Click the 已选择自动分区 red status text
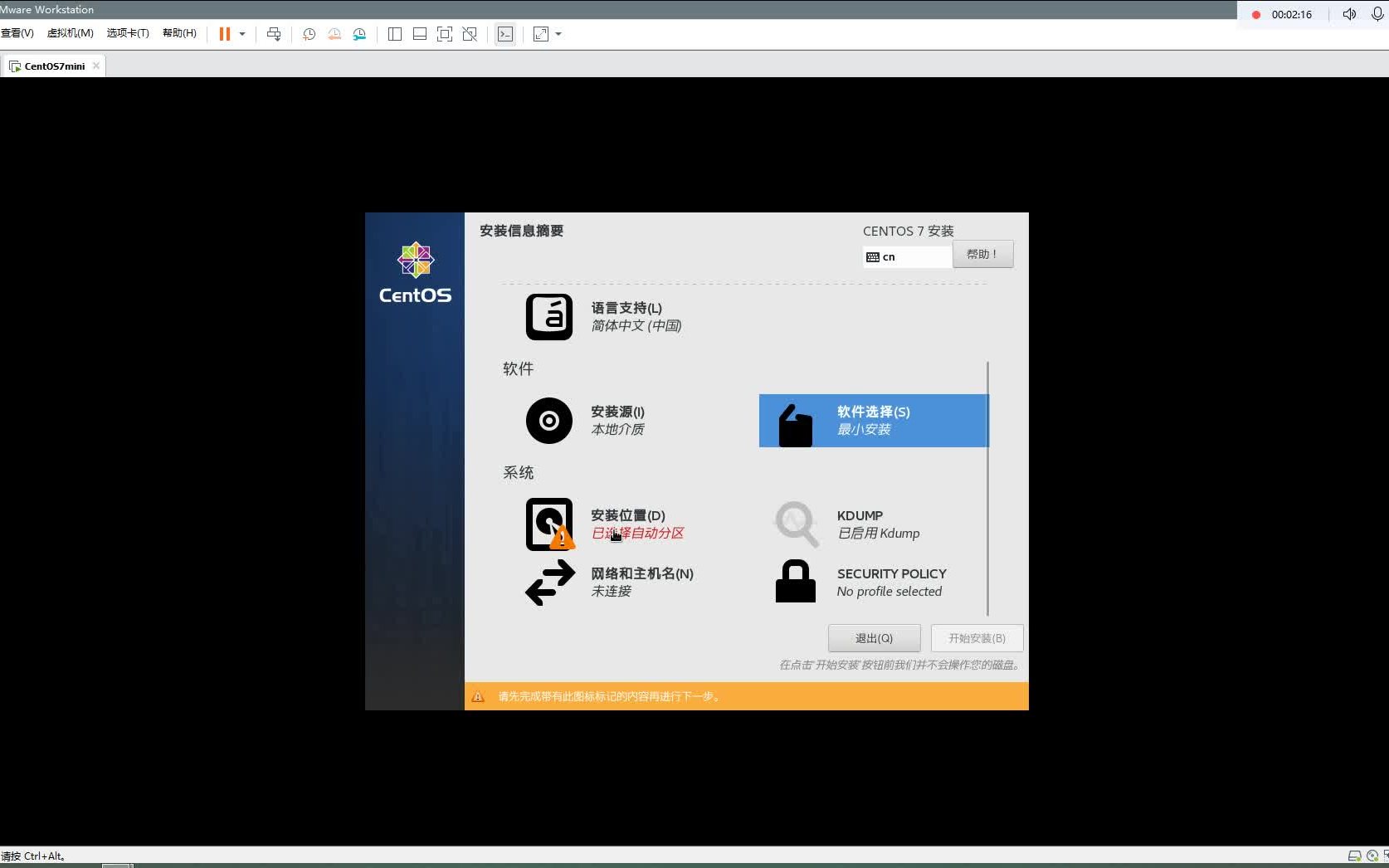Screen dimensions: 1389x868 [x=637, y=534]
